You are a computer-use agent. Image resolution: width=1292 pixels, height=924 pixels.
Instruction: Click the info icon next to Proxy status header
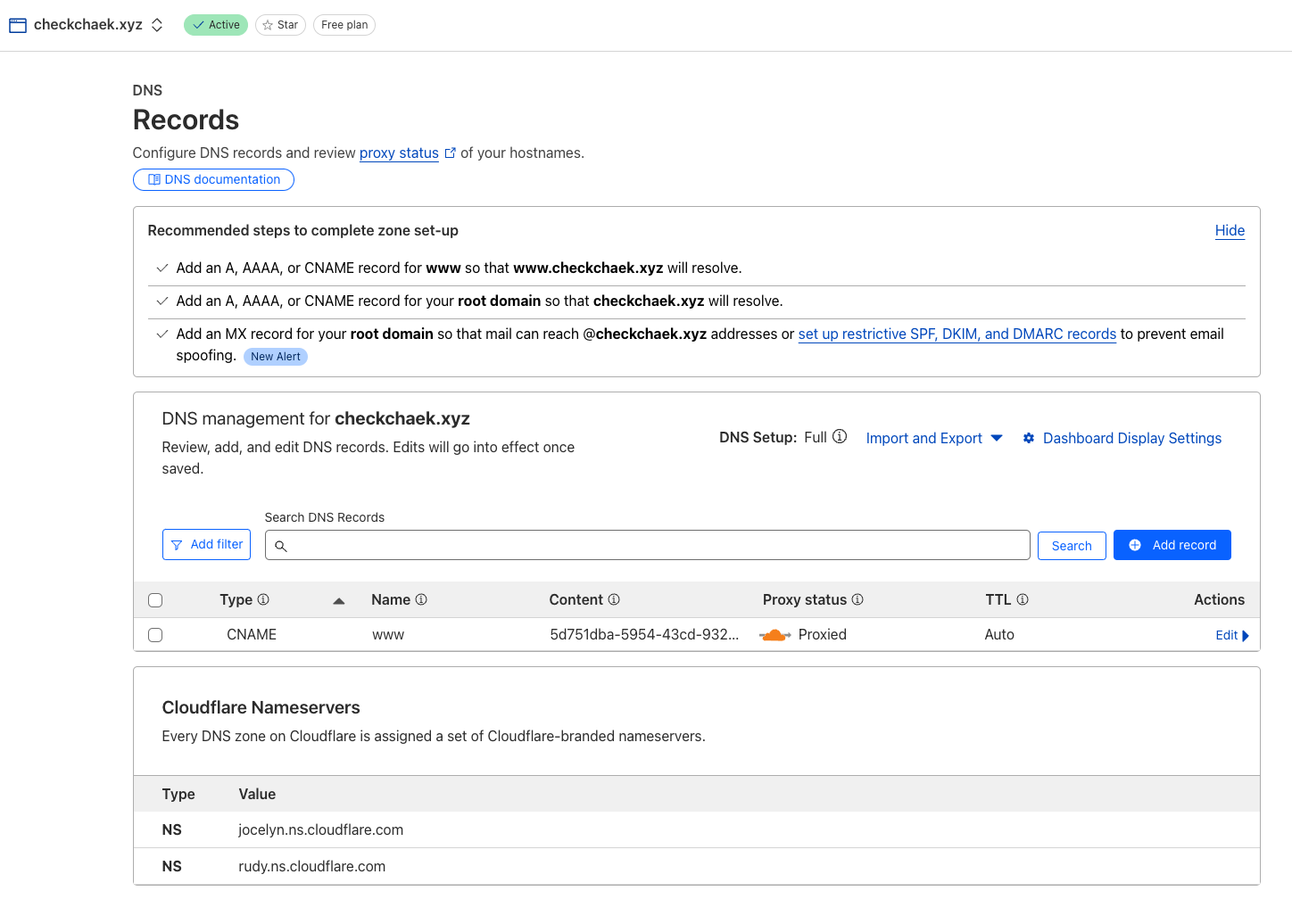(x=857, y=599)
